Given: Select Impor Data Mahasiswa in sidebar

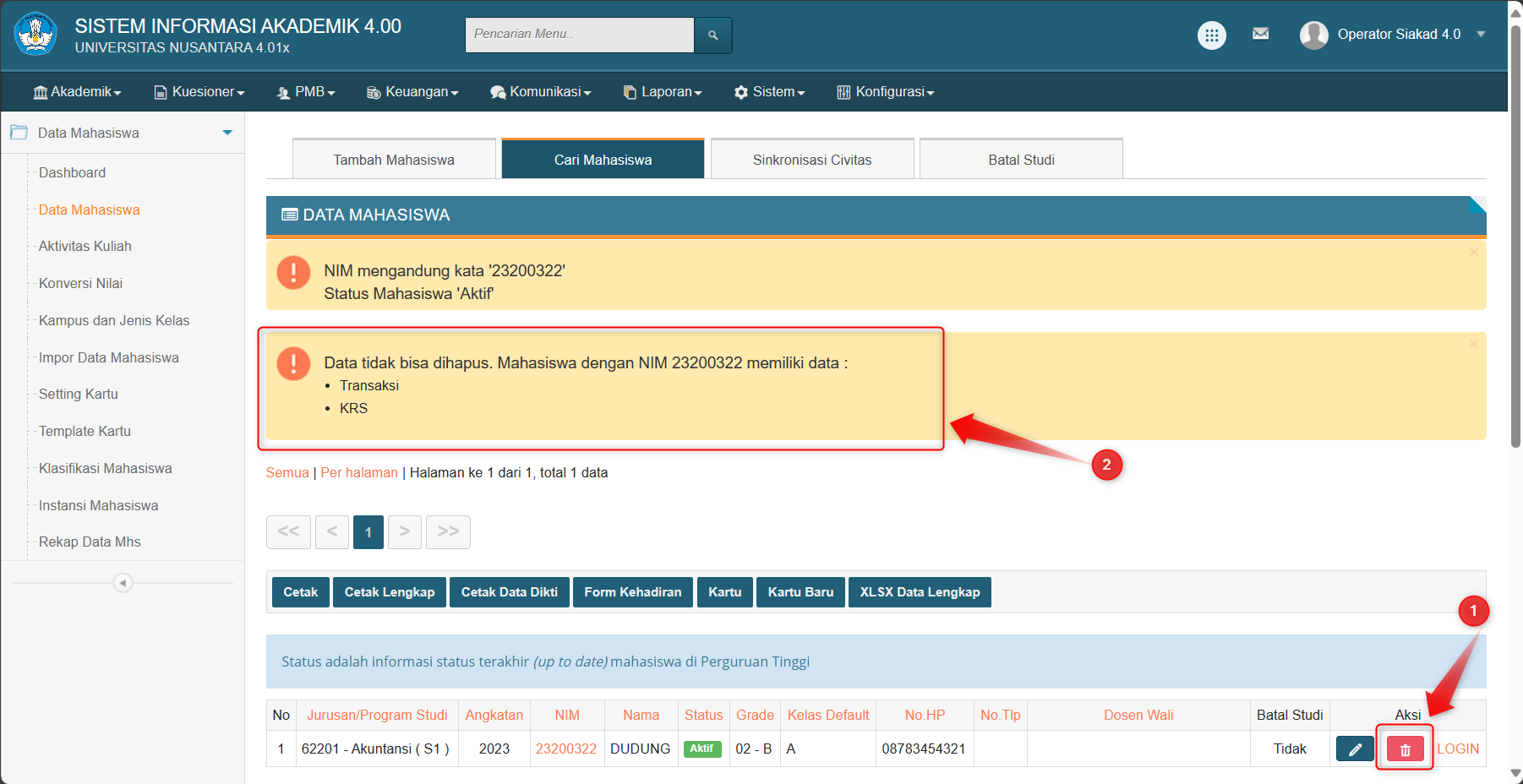Looking at the screenshot, I should coord(109,357).
